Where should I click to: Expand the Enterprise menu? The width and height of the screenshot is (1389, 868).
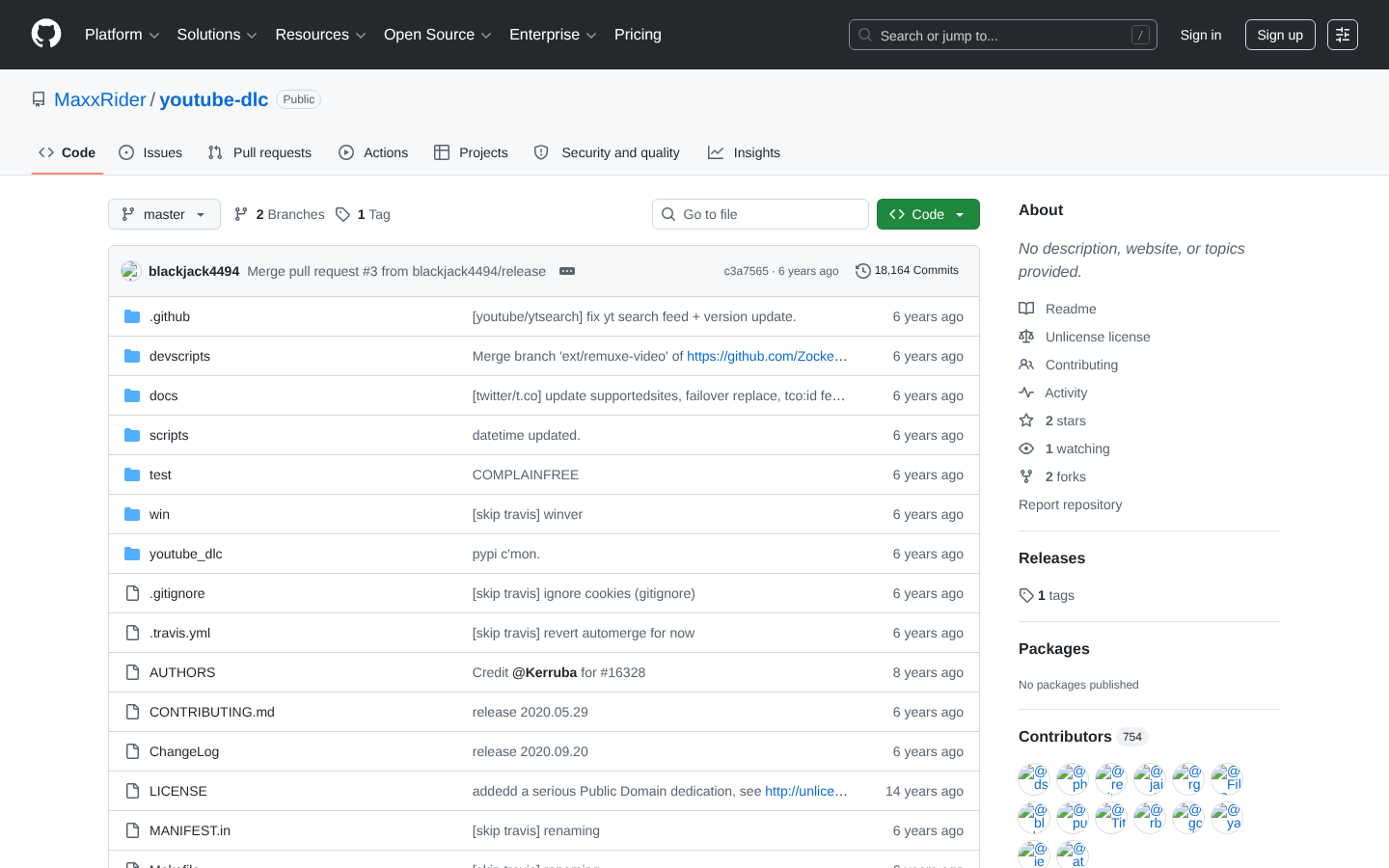(x=553, y=35)
